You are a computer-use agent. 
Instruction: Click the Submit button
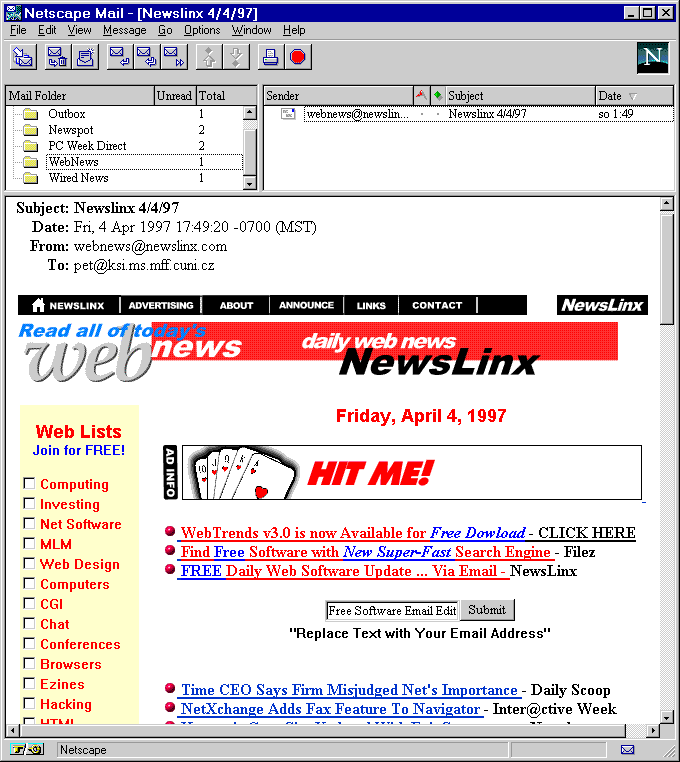tap(487, 610)
